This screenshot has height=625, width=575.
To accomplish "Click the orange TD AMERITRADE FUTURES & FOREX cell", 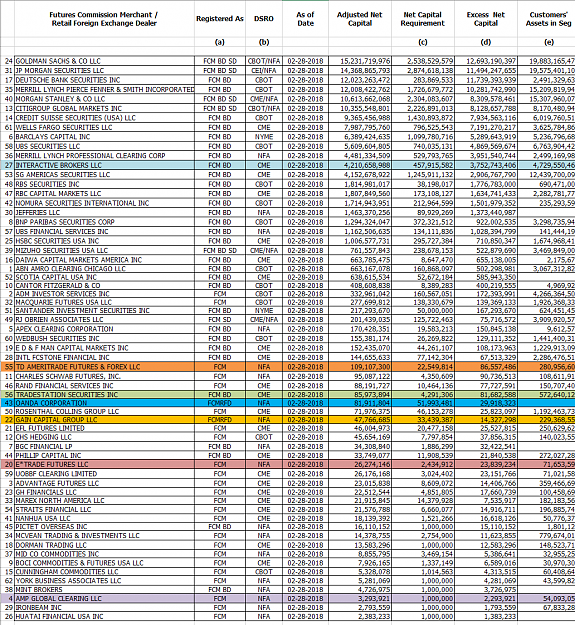I will (x=104, y=367).
